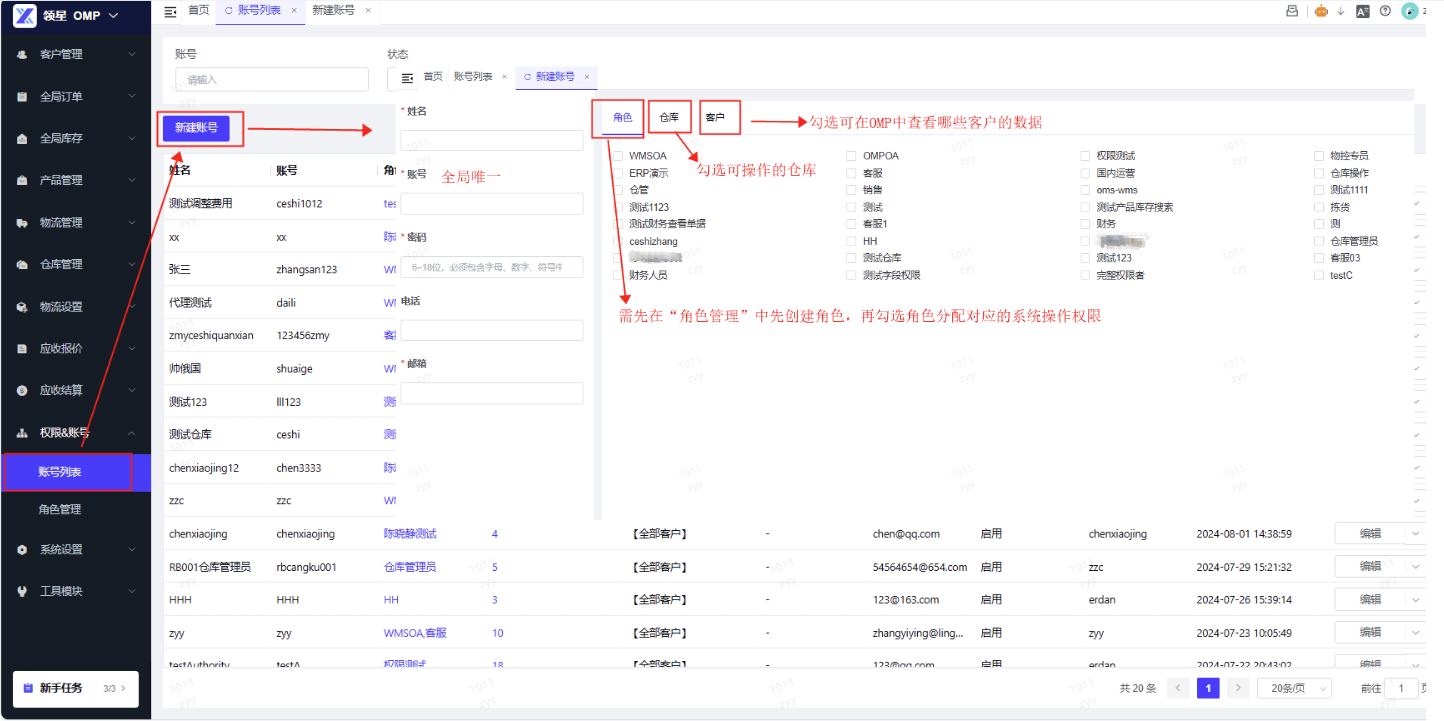The image size is (1444, 721).
Task: Click the 新手任务 icon at sidebar bottom
Action: [x=26, y=688]
